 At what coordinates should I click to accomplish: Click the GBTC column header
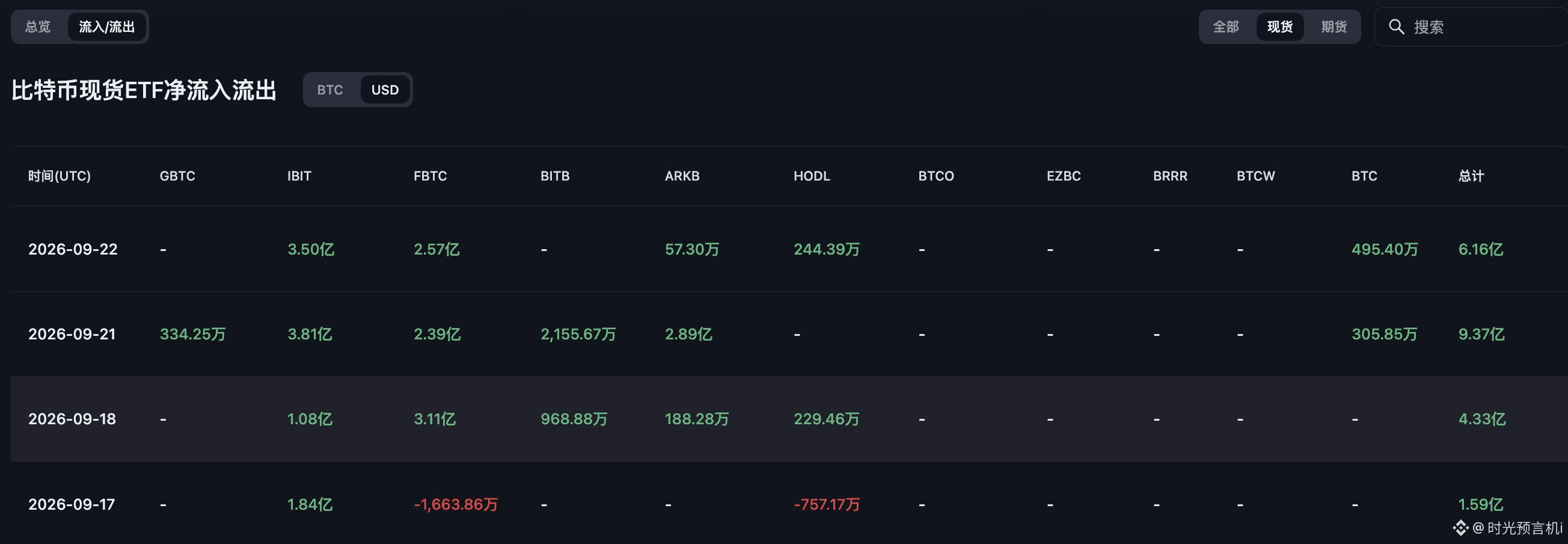coord(177,176)
